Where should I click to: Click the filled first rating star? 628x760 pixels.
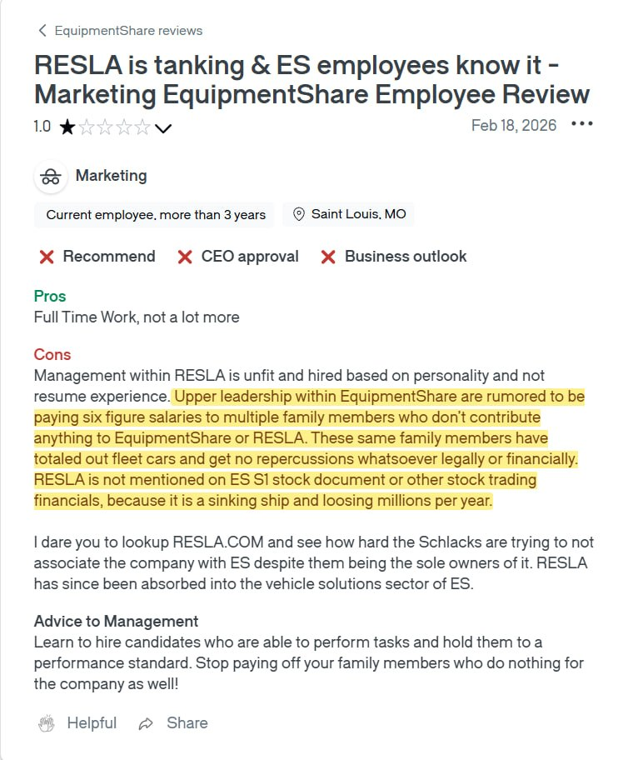pos(67,127)
